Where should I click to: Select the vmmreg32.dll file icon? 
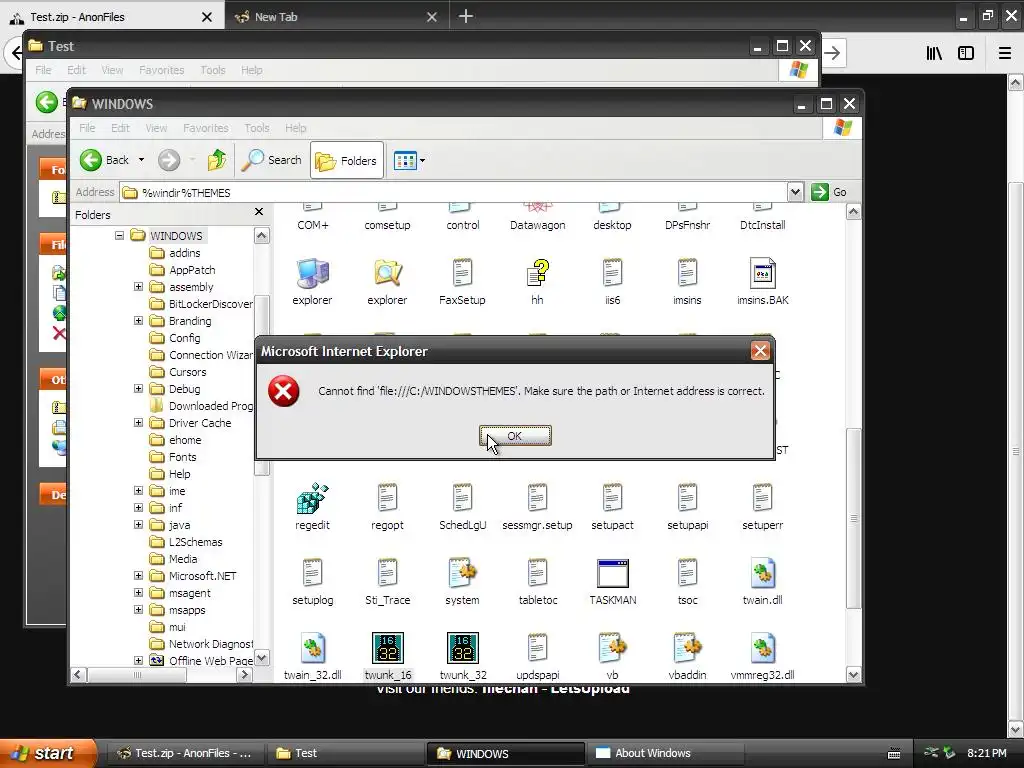[762, 656]
